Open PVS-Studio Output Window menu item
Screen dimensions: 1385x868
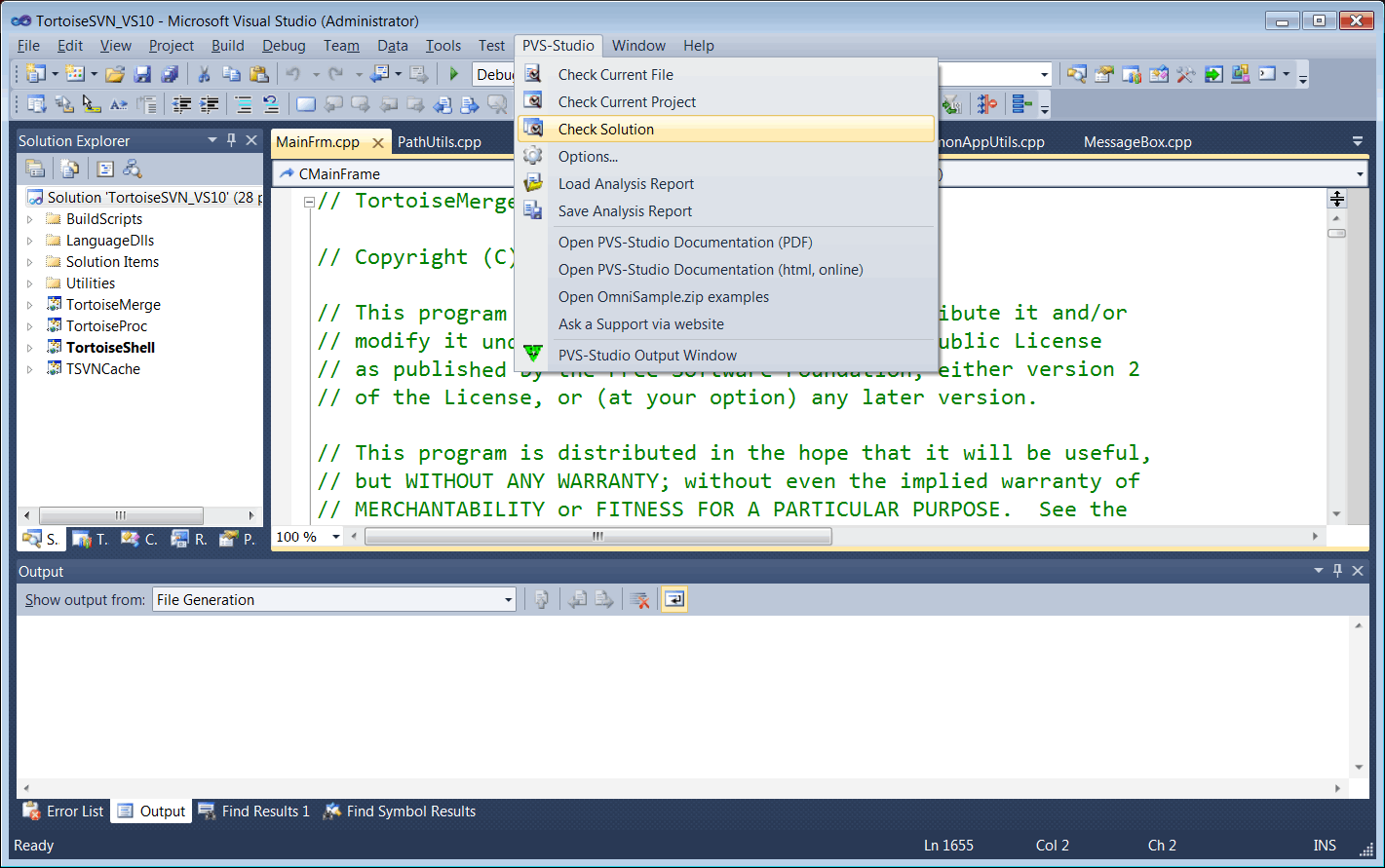pos(726,356)
